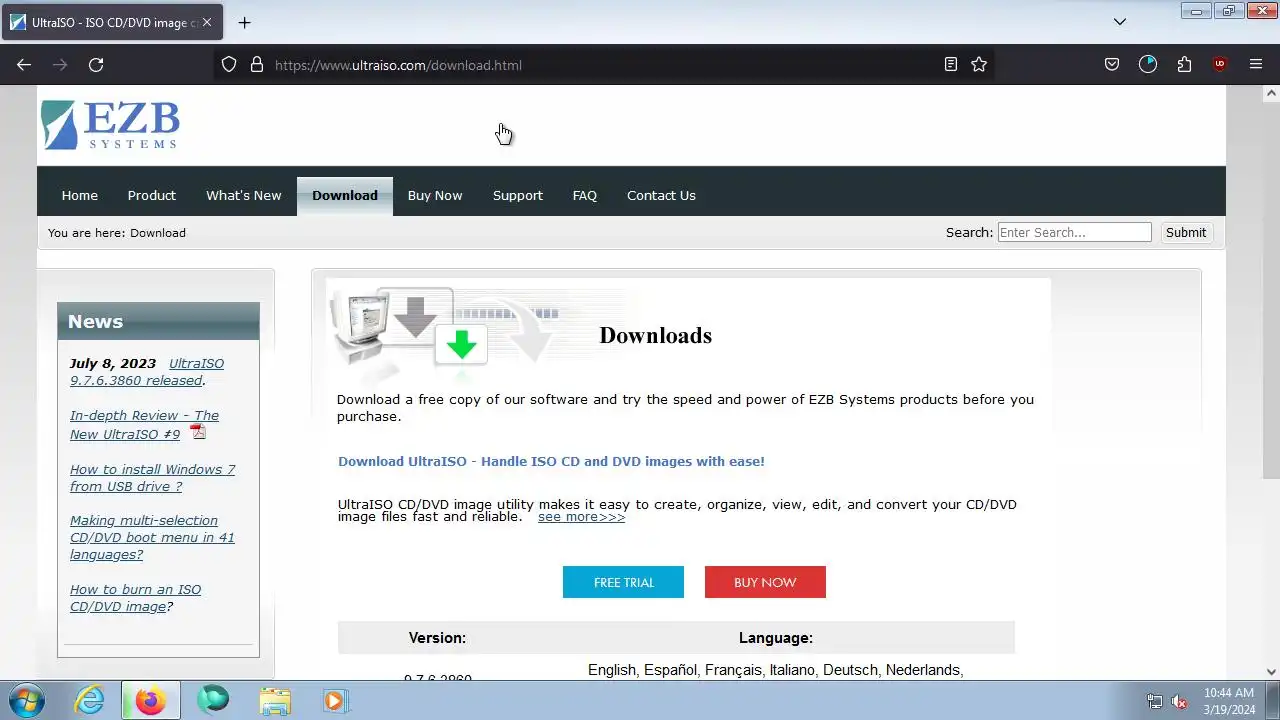Click the taskbar clock showing 10:44 AM

tap(1229, 701)
